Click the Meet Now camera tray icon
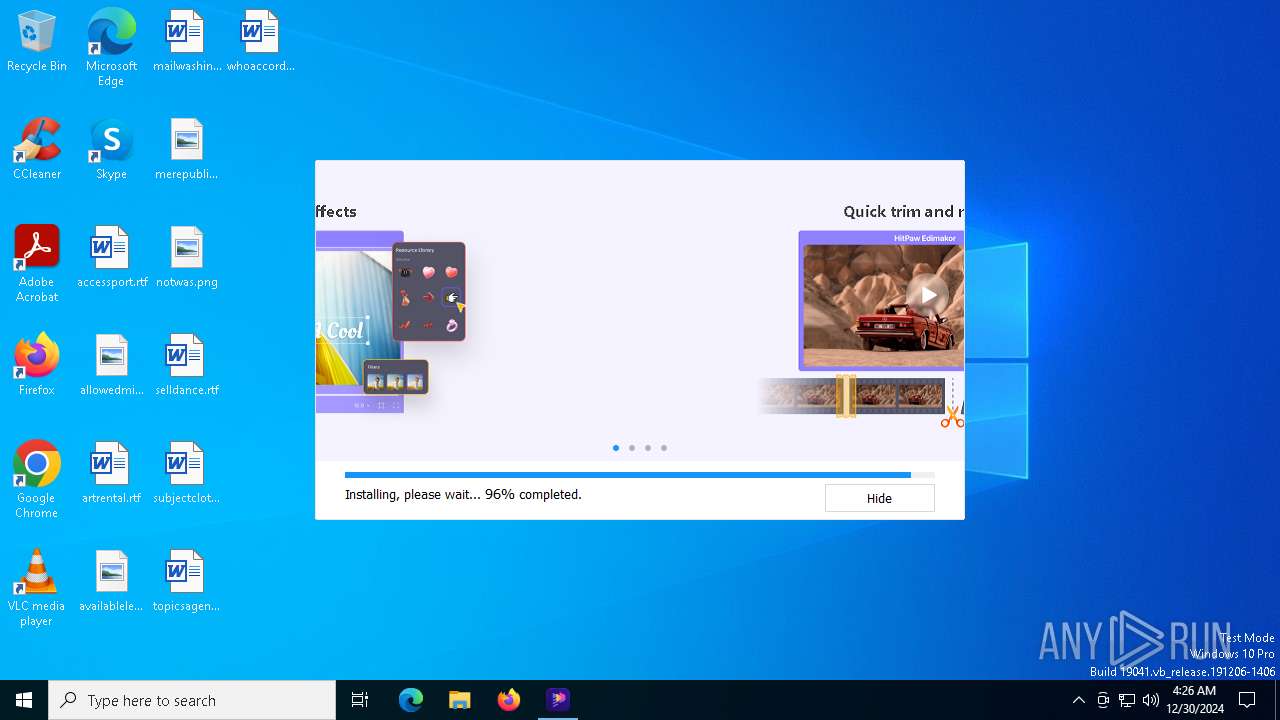Image resolution: width=1280 pixels, height=720 pixels. (x=1103, y=700)
